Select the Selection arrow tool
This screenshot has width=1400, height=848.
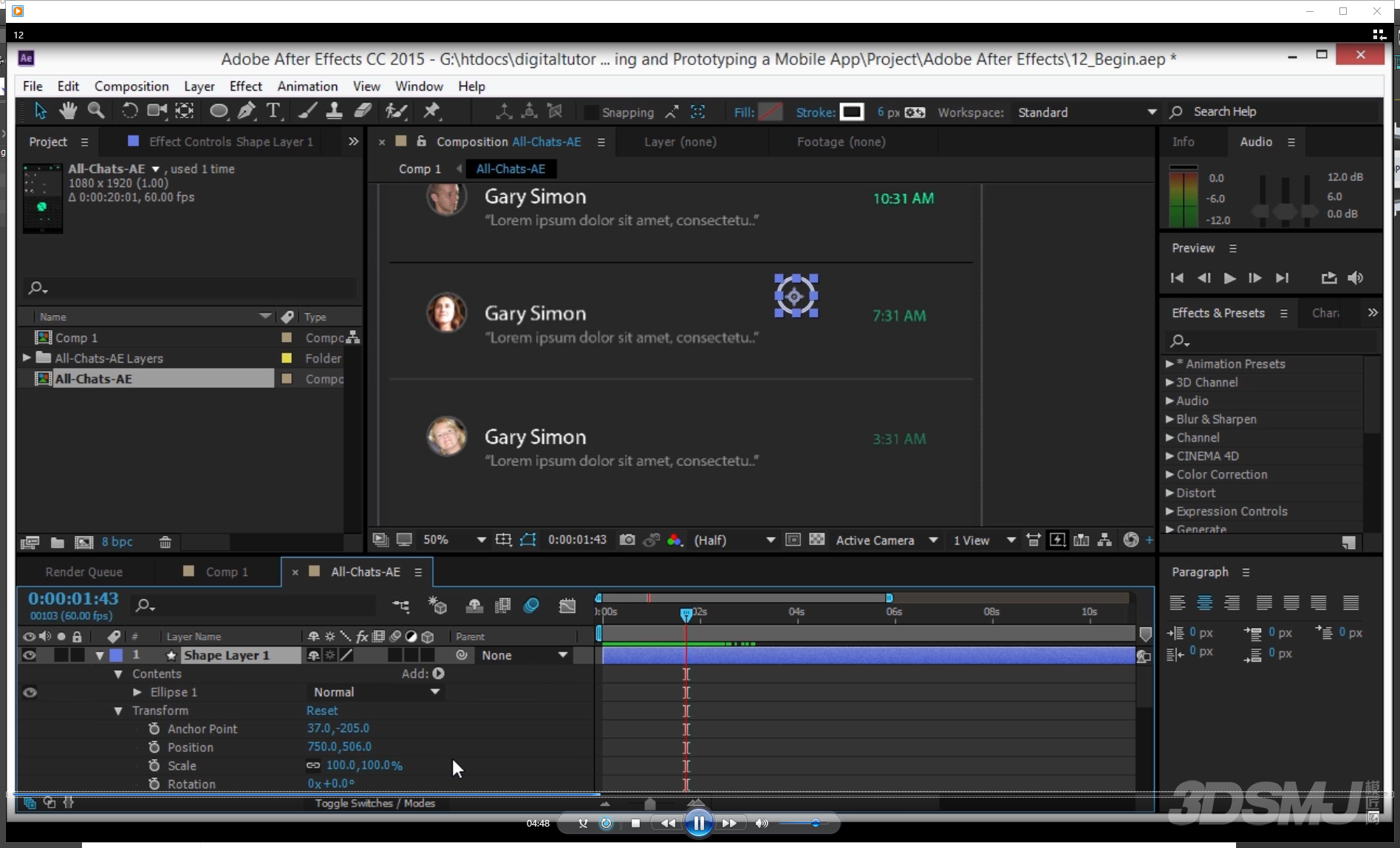tap(40, 112)
